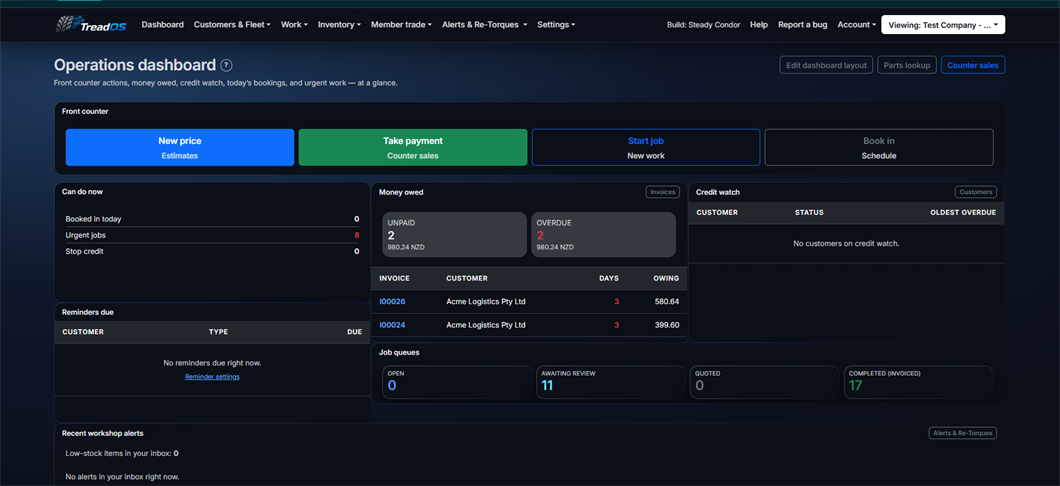Start a new job via Start job
1060x486 pixels.
pos(646,147)
